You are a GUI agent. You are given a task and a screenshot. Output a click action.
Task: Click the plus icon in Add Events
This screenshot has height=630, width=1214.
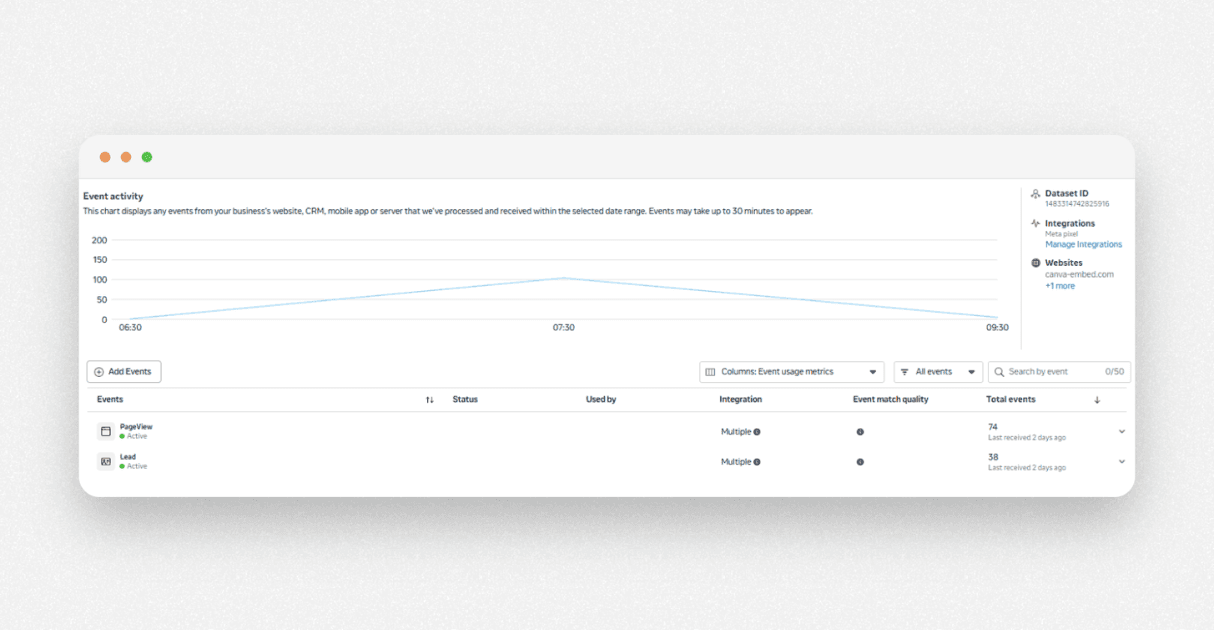[99, 372]
